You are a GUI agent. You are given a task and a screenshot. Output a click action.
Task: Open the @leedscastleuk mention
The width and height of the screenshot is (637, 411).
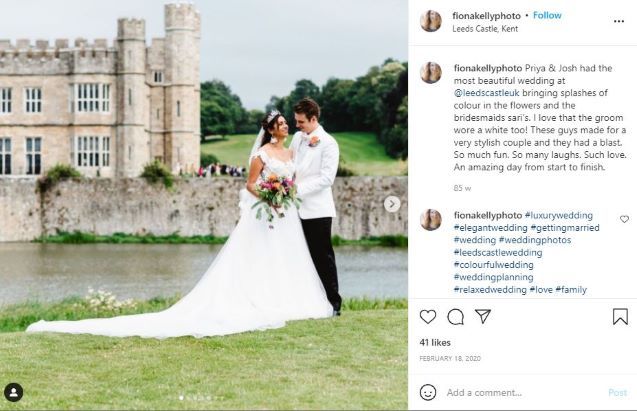coord(487,93)
